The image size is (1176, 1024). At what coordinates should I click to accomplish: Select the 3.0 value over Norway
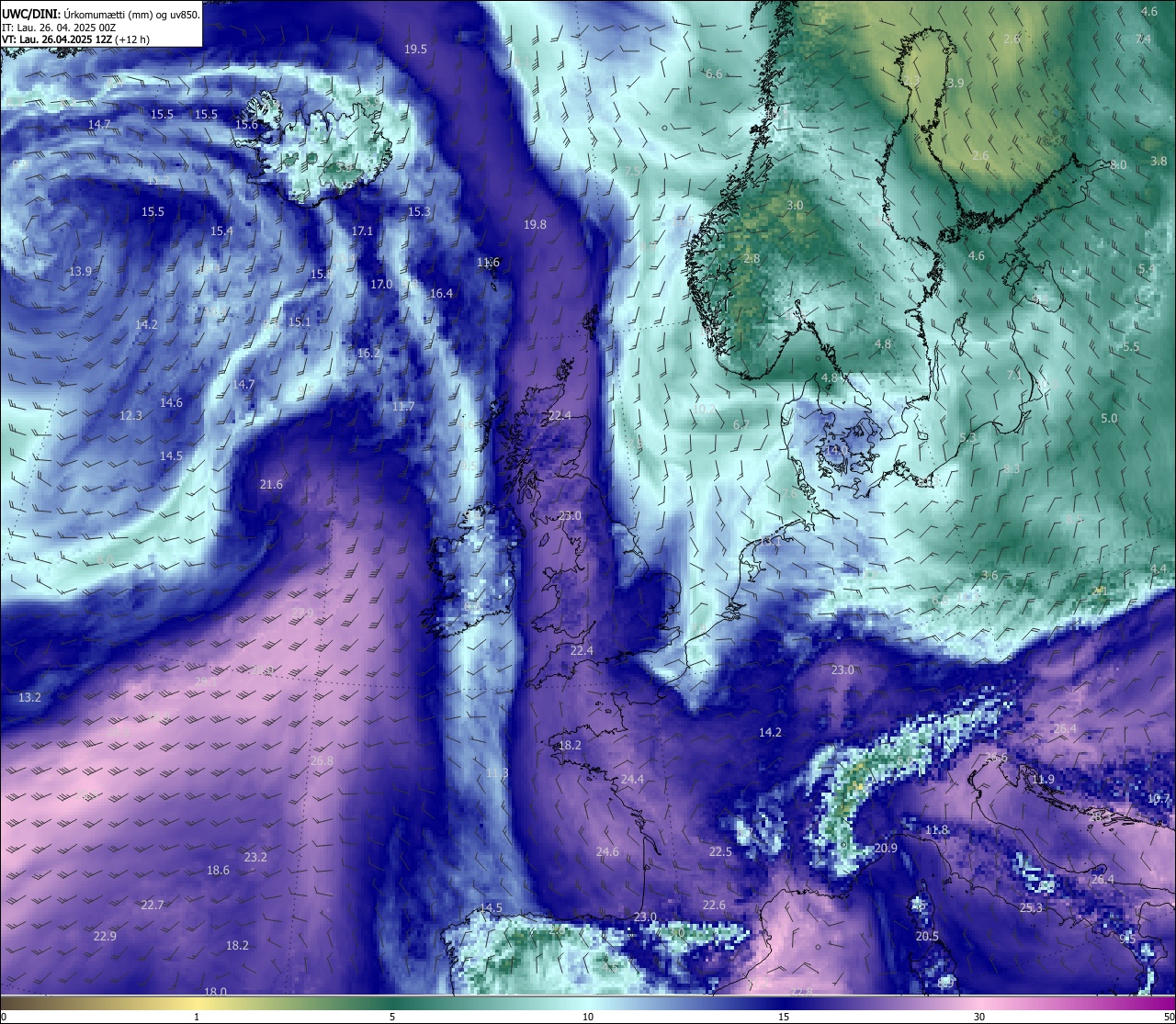click(795, 205)
